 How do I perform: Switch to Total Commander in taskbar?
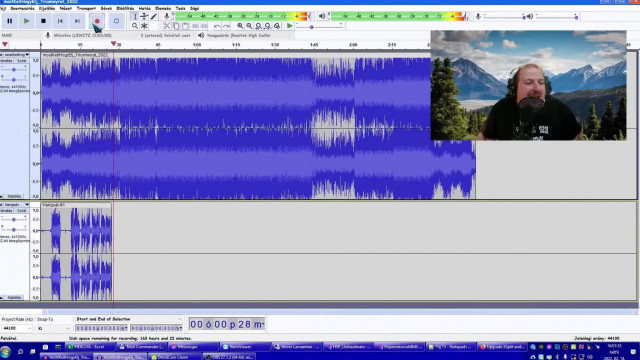point(141,347)
